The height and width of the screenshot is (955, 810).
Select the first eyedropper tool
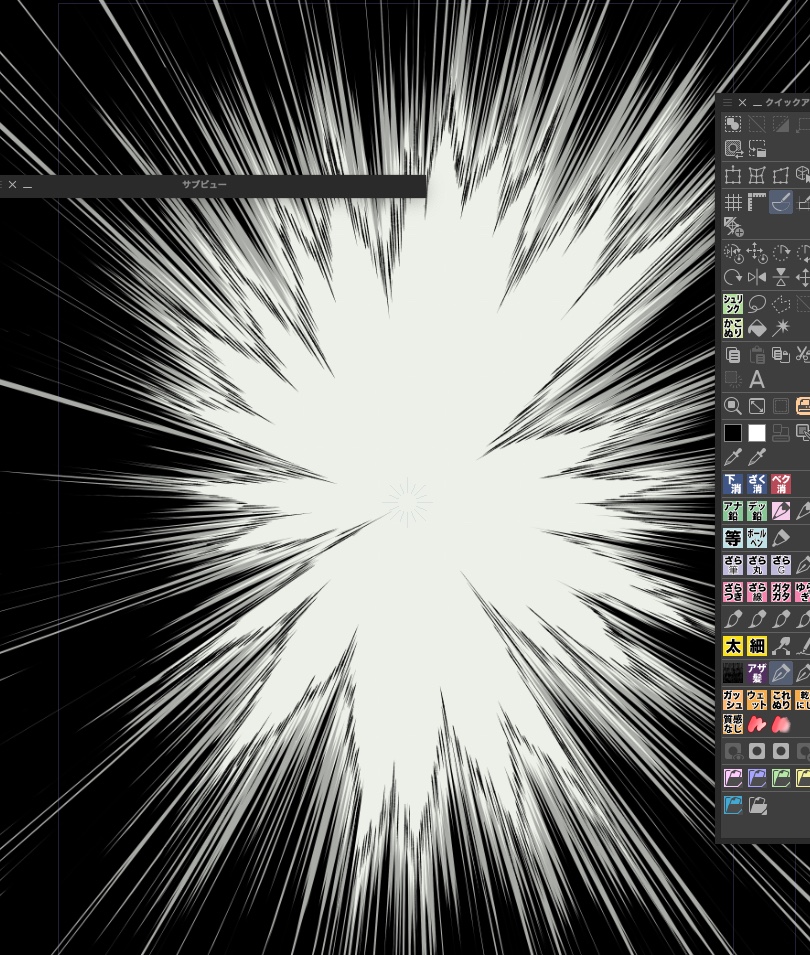[733, 457]
